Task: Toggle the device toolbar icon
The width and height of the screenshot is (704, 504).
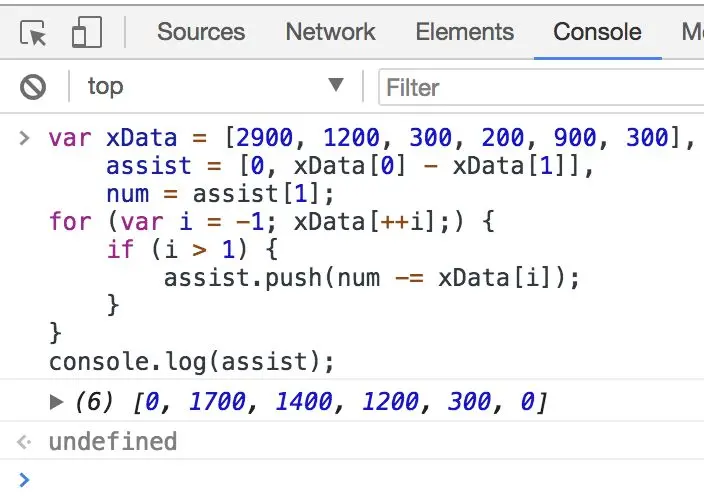Action: (86, 32)
